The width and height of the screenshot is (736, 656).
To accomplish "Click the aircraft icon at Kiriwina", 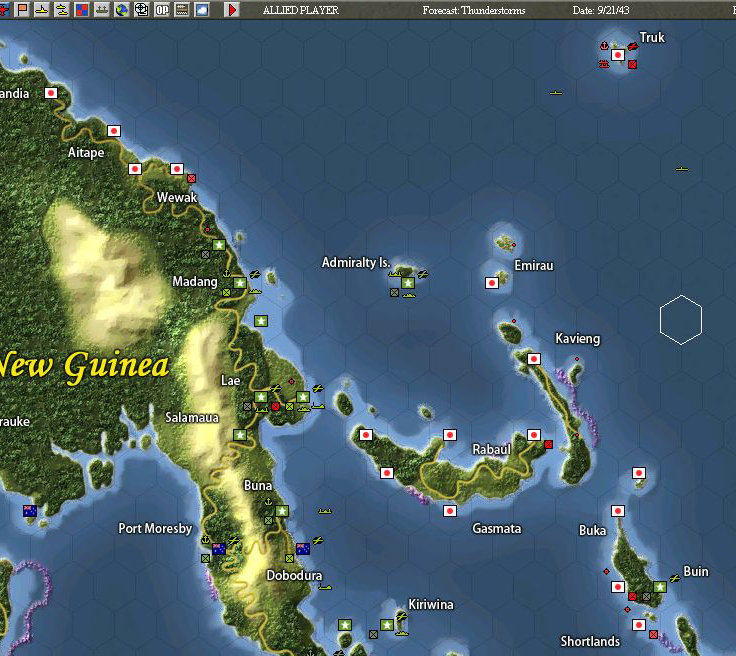I will (x=401, y=616).
